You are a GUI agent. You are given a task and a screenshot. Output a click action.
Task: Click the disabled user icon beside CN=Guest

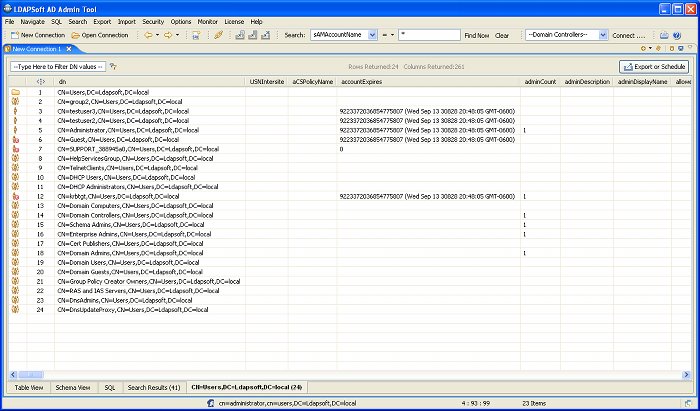click(x=15, y=139)
